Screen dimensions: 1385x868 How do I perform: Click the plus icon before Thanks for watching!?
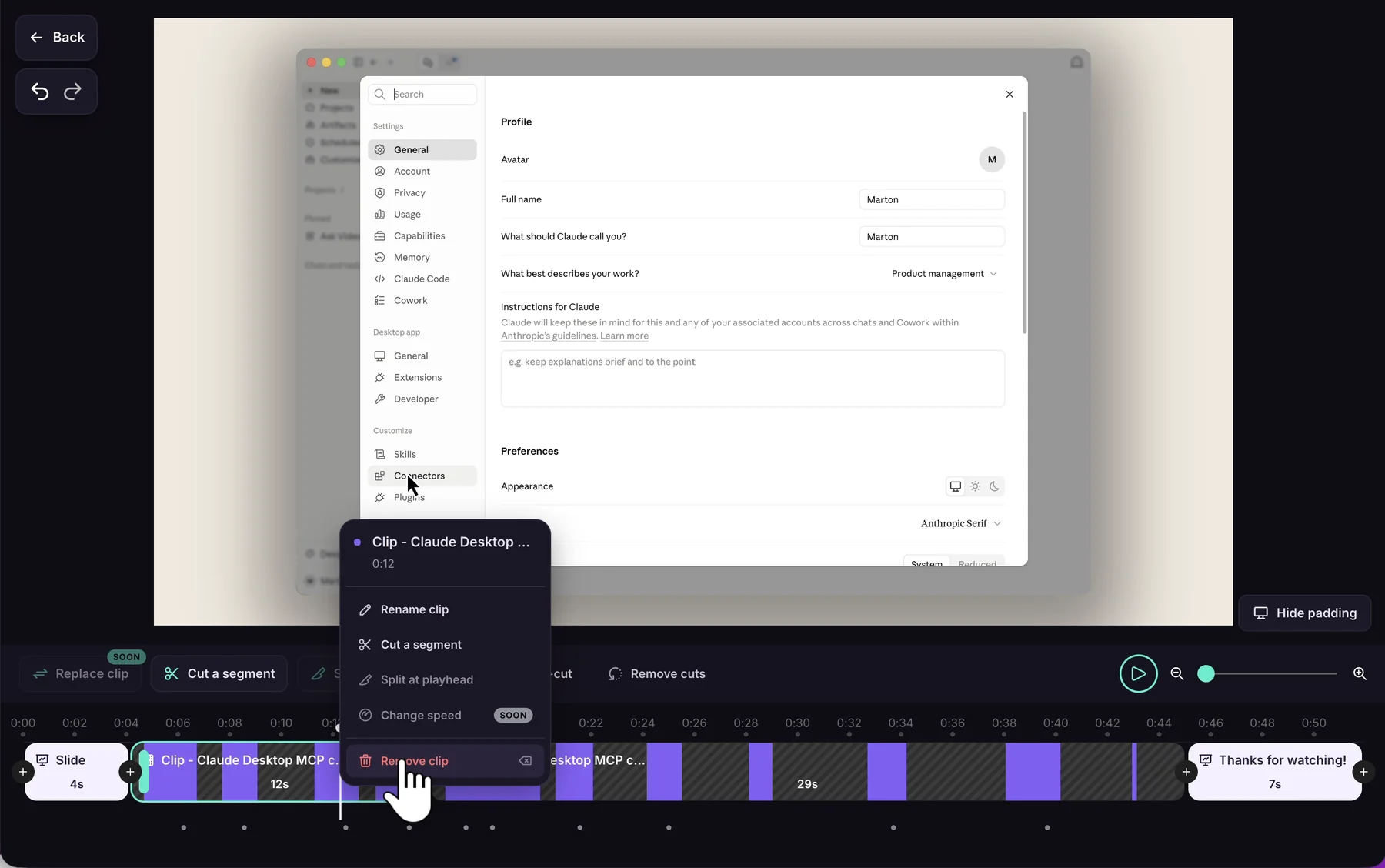point(1186,771)
